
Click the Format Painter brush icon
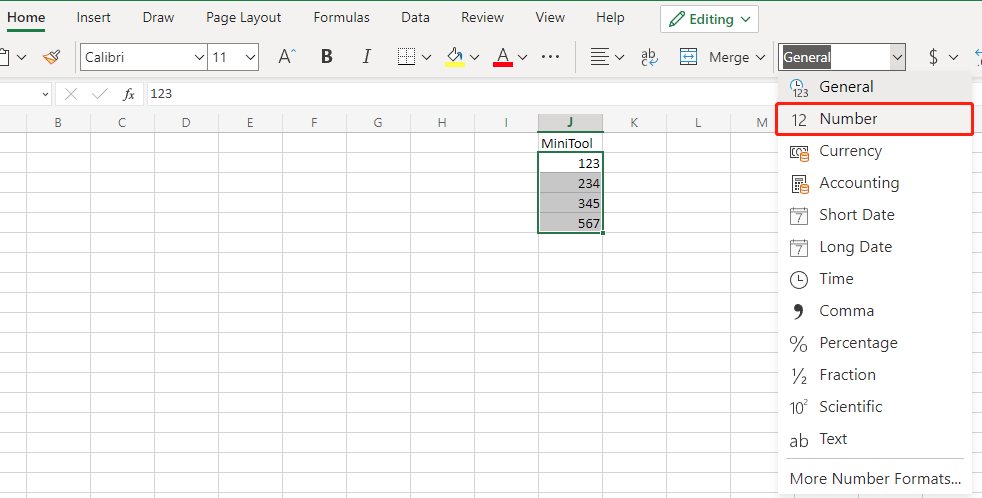coord(51,57)
